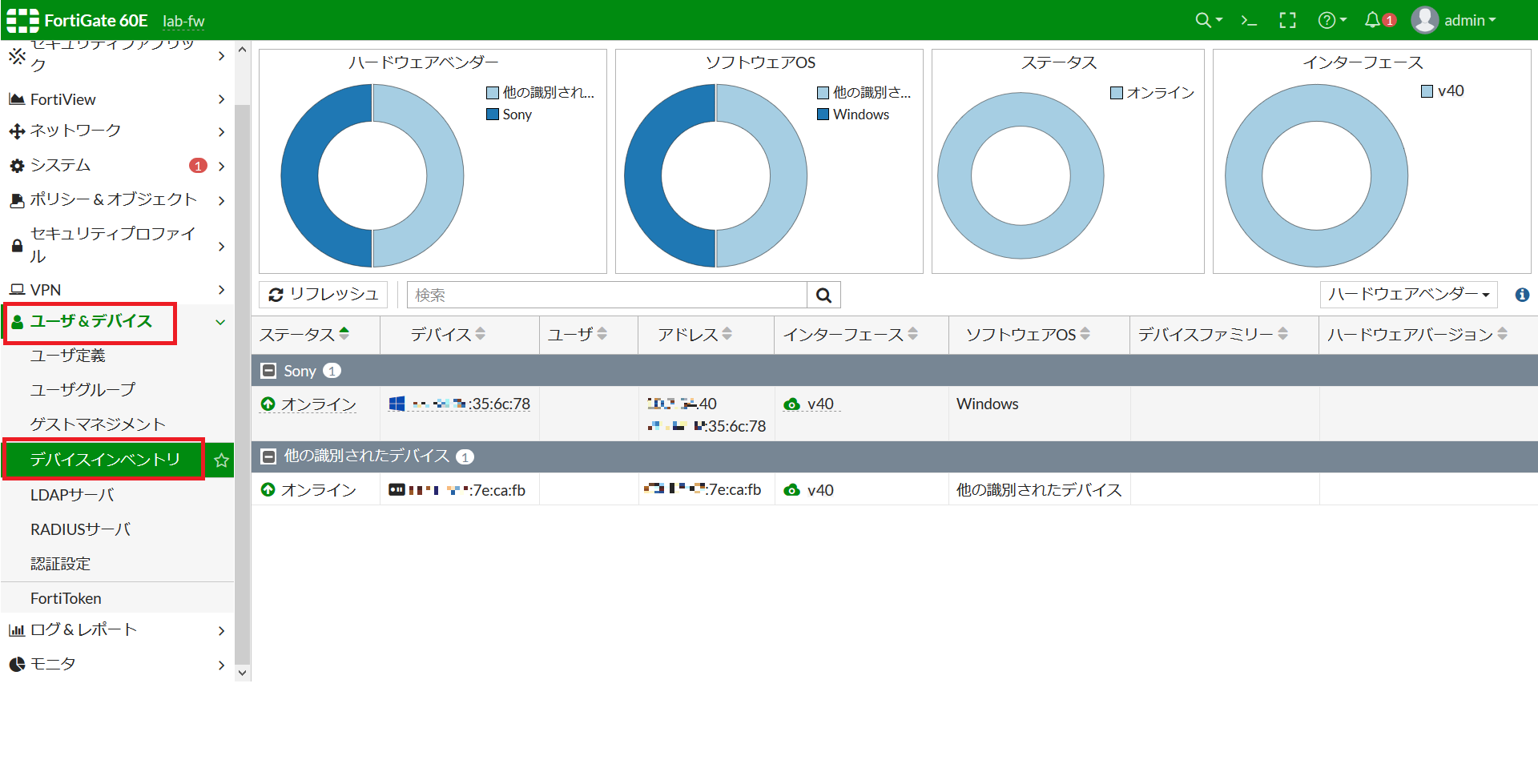This screenshot has height=784, width=1538.
Task: Click the online status icon in 7e:ca:fb row
Action: 268,489
